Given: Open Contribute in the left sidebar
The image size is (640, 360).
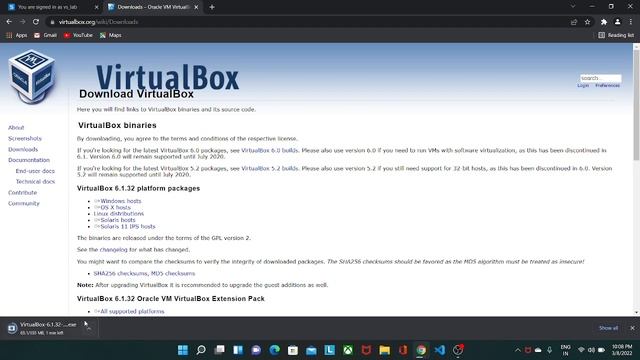Looking at the screenshot, I should tap(22, 193).
